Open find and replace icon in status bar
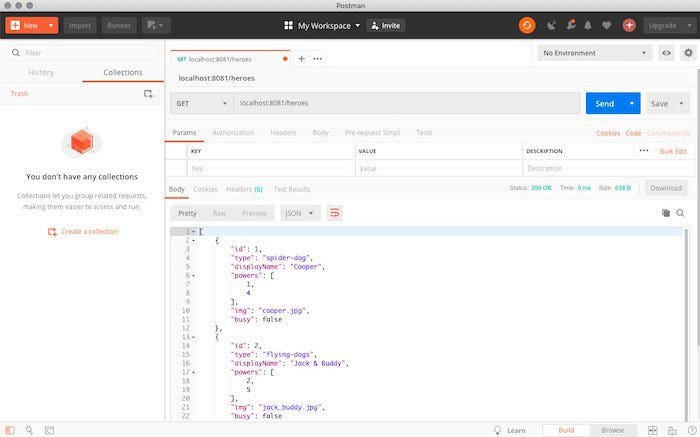 coord(29,430)
